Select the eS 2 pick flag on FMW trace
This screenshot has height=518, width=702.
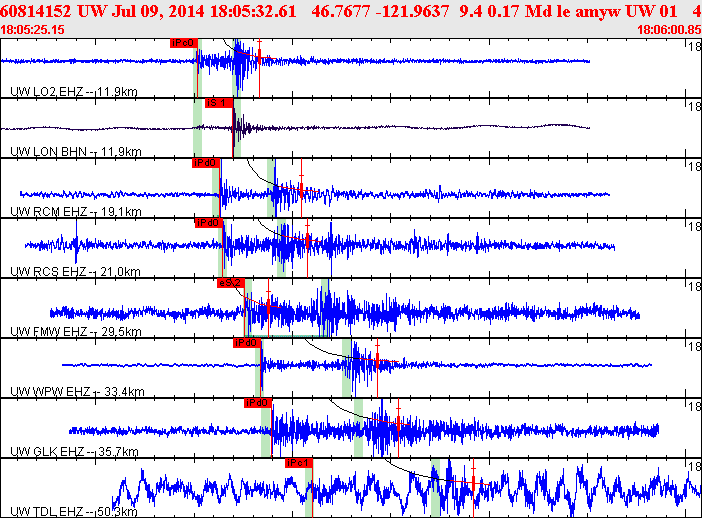point(231,283)
